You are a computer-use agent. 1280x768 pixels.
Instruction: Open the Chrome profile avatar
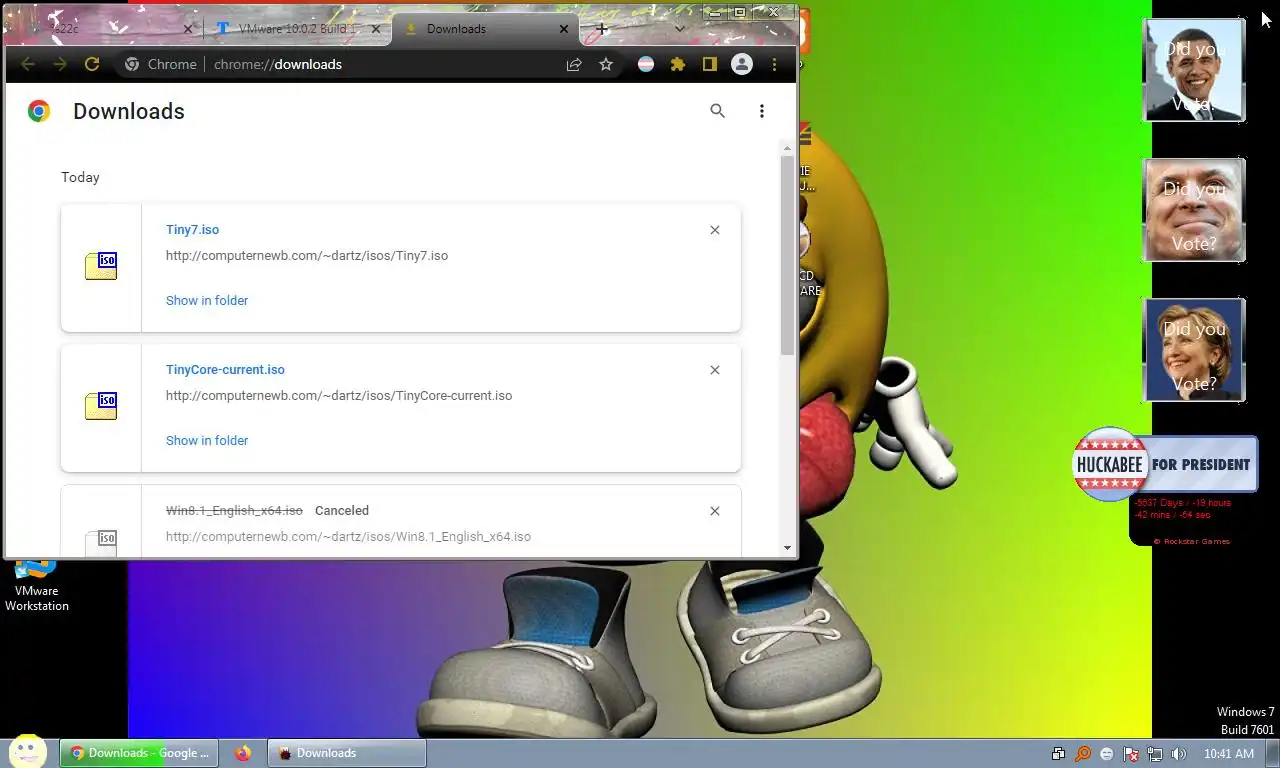(x=742, y=64)
